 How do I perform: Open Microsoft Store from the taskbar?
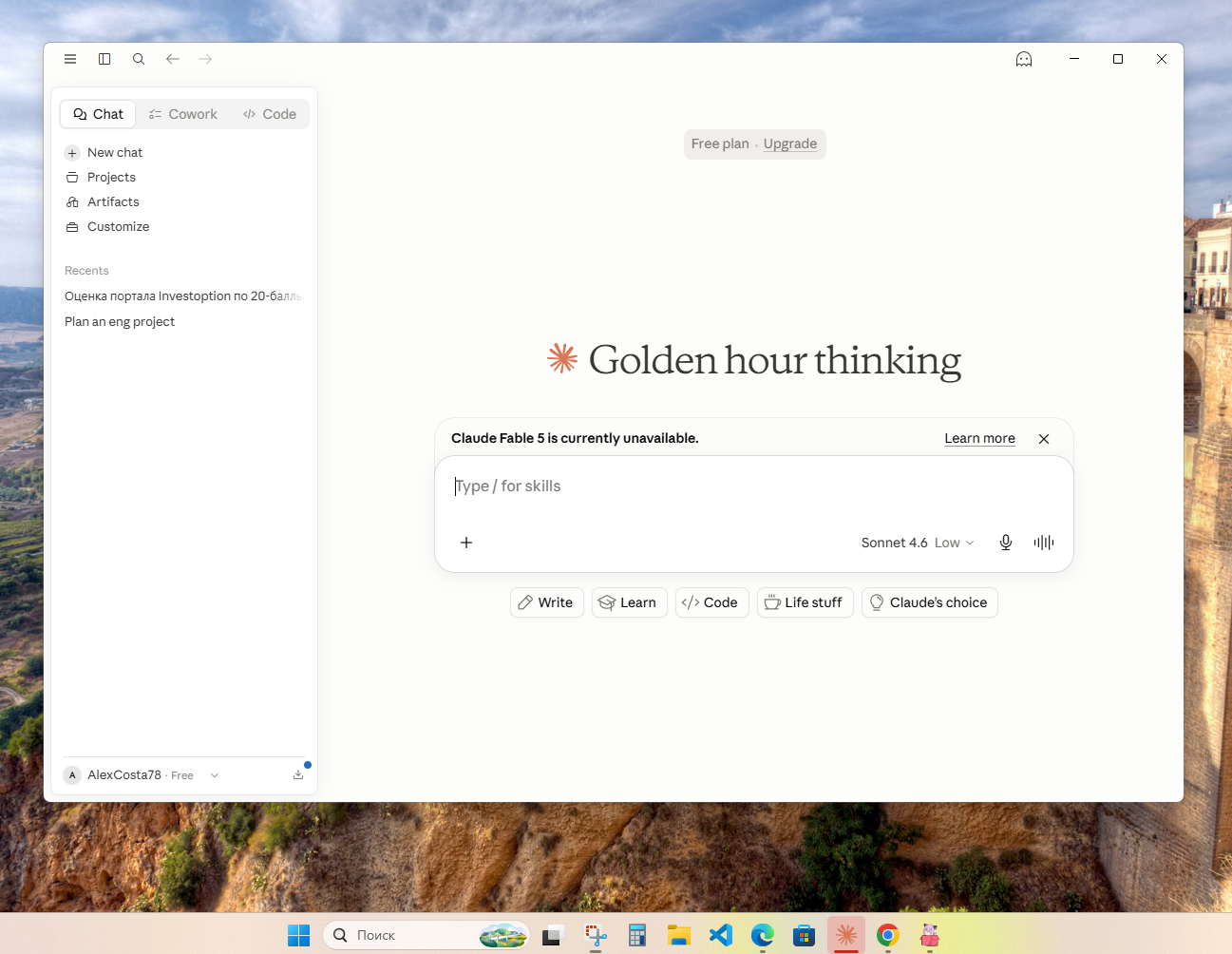click(x=805, y=935)
